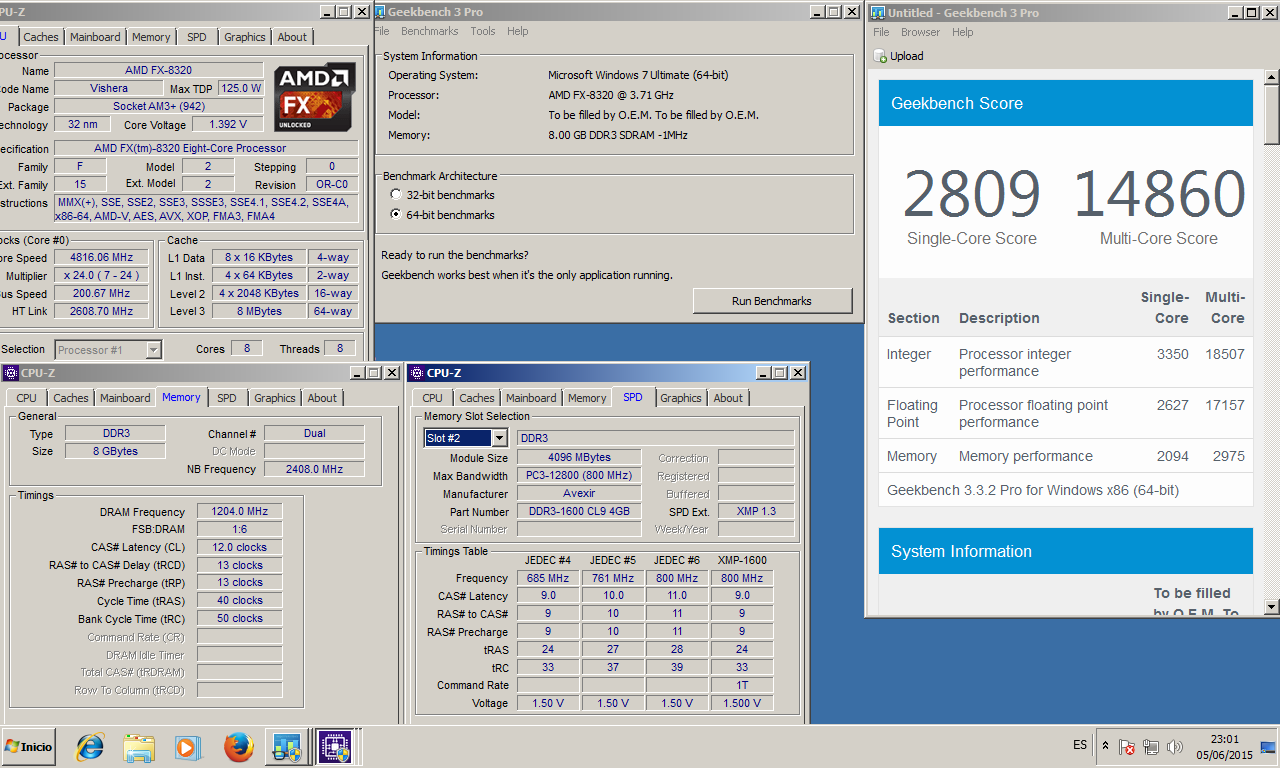Screen dimensions: 1280x768
Task: Click CPU-Z SPD window title bar icon
Action: (416, 373)
